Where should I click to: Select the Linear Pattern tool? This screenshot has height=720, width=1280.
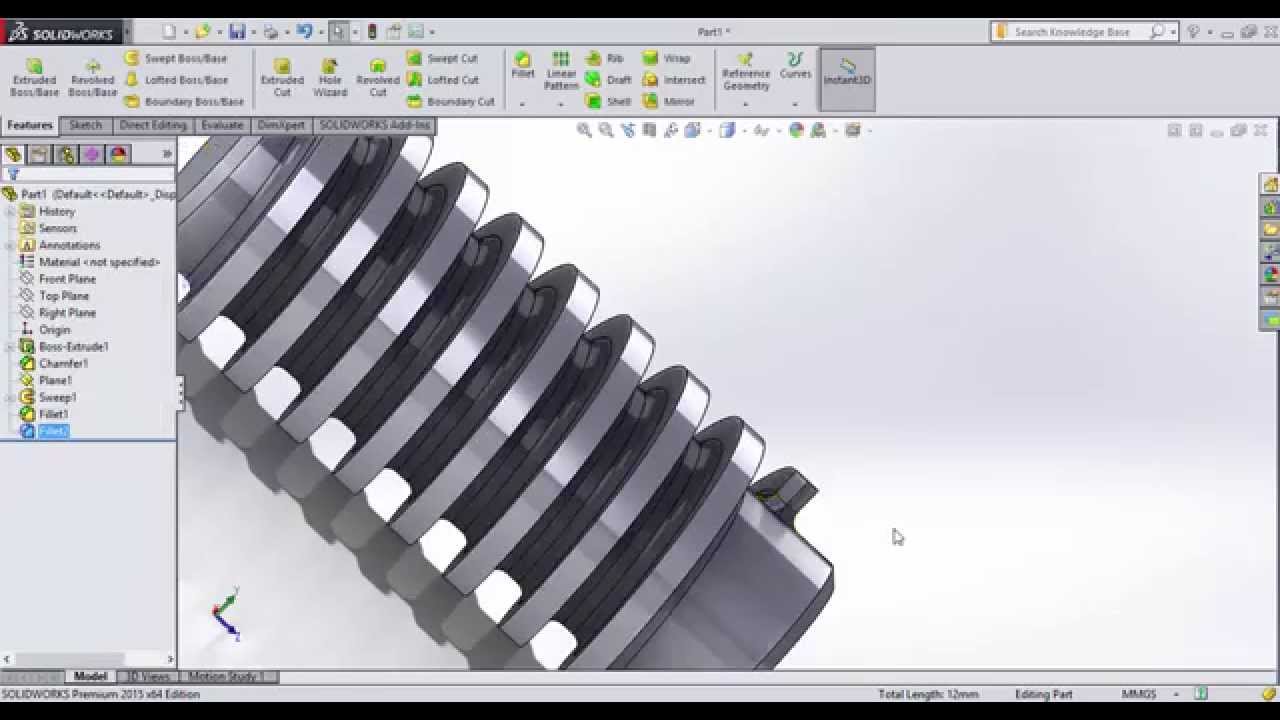pos(561,72)
